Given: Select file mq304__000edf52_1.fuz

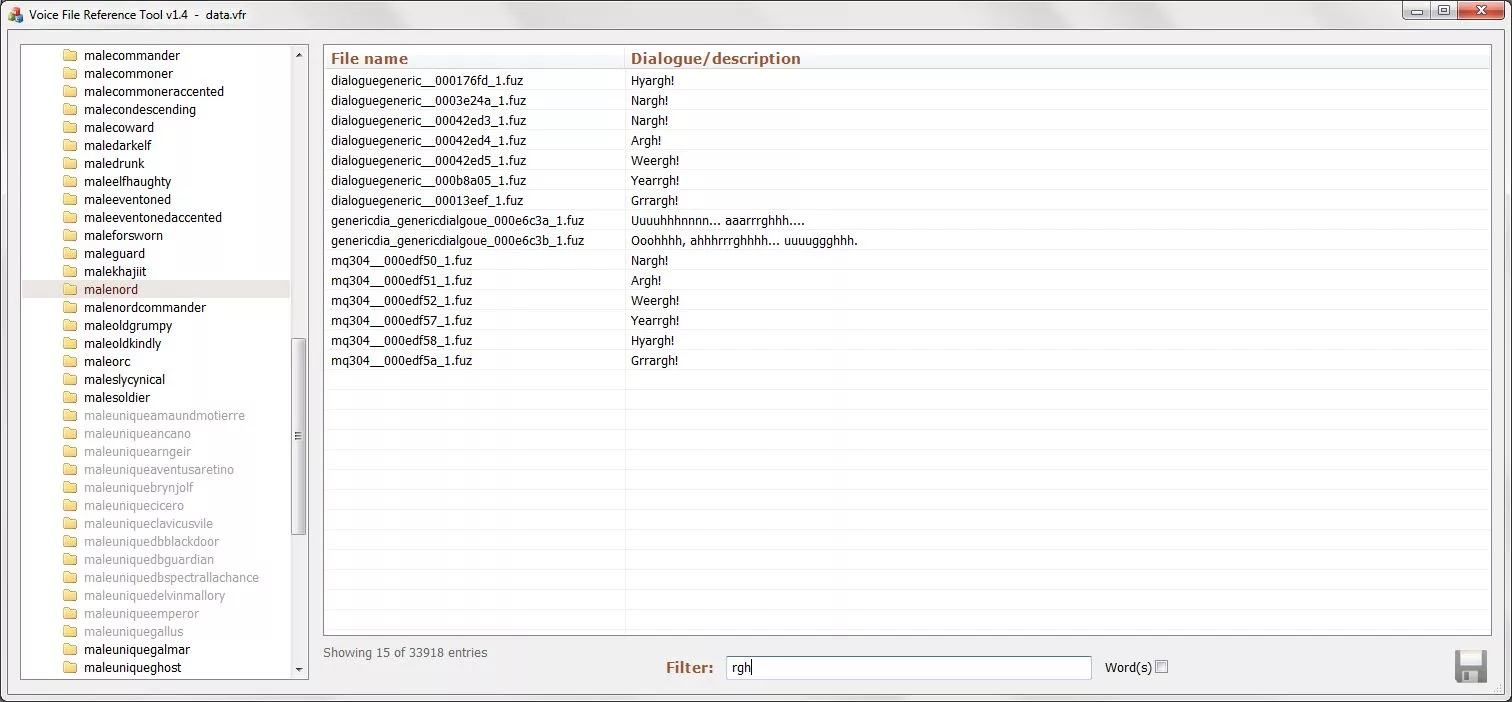Looking at the screenshot, I should click(401, 301).
